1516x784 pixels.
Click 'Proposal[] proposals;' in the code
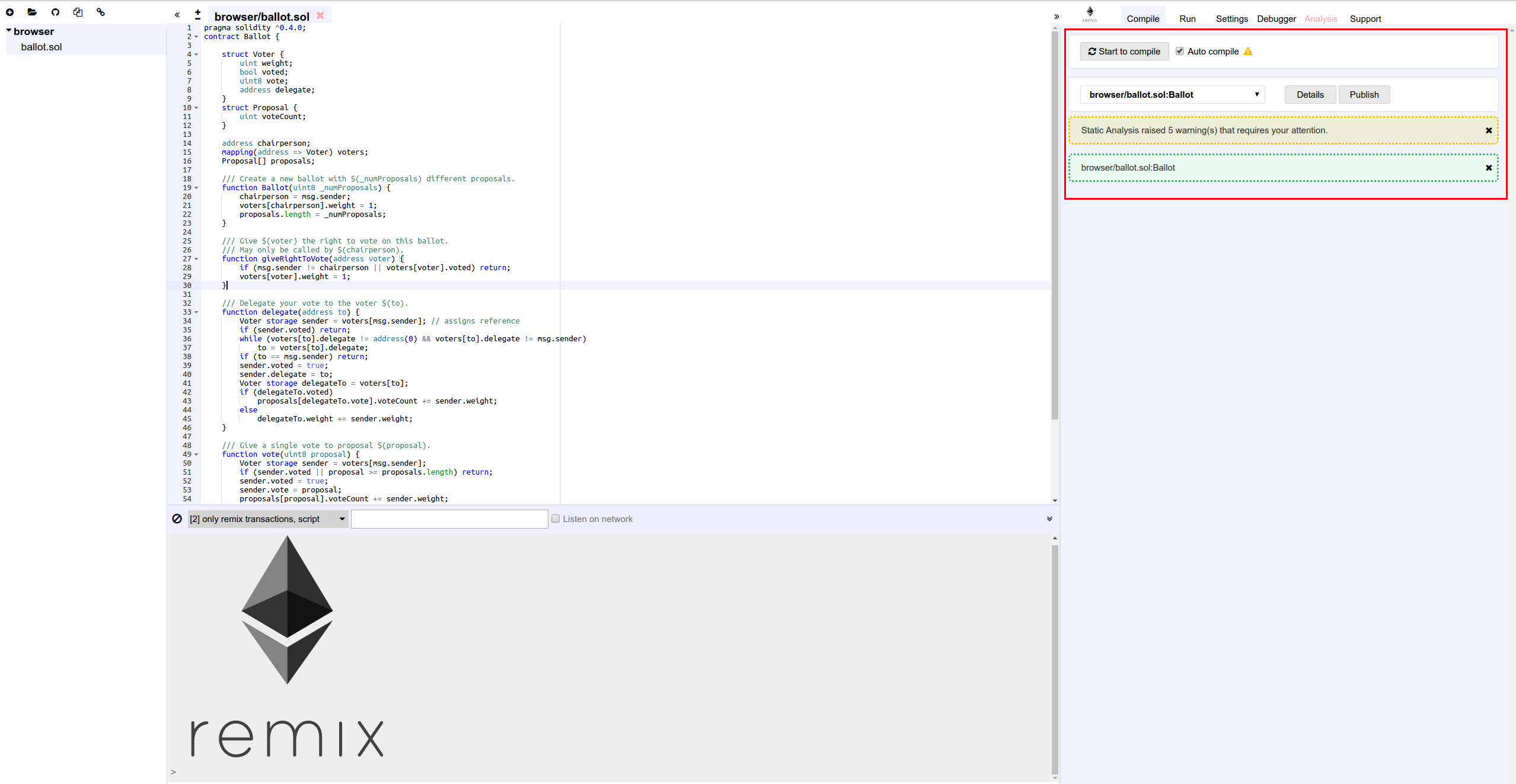[x=268, y=161]
